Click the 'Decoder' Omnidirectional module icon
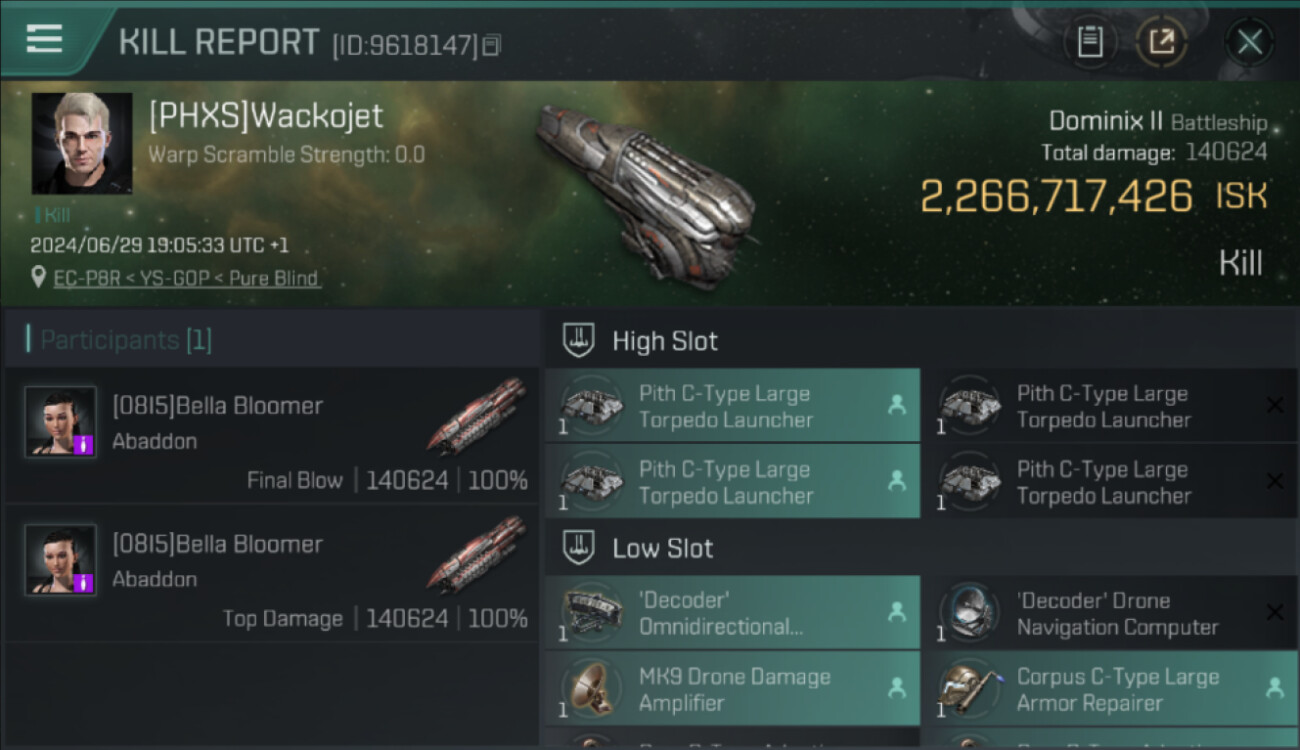 coord(593,612)
